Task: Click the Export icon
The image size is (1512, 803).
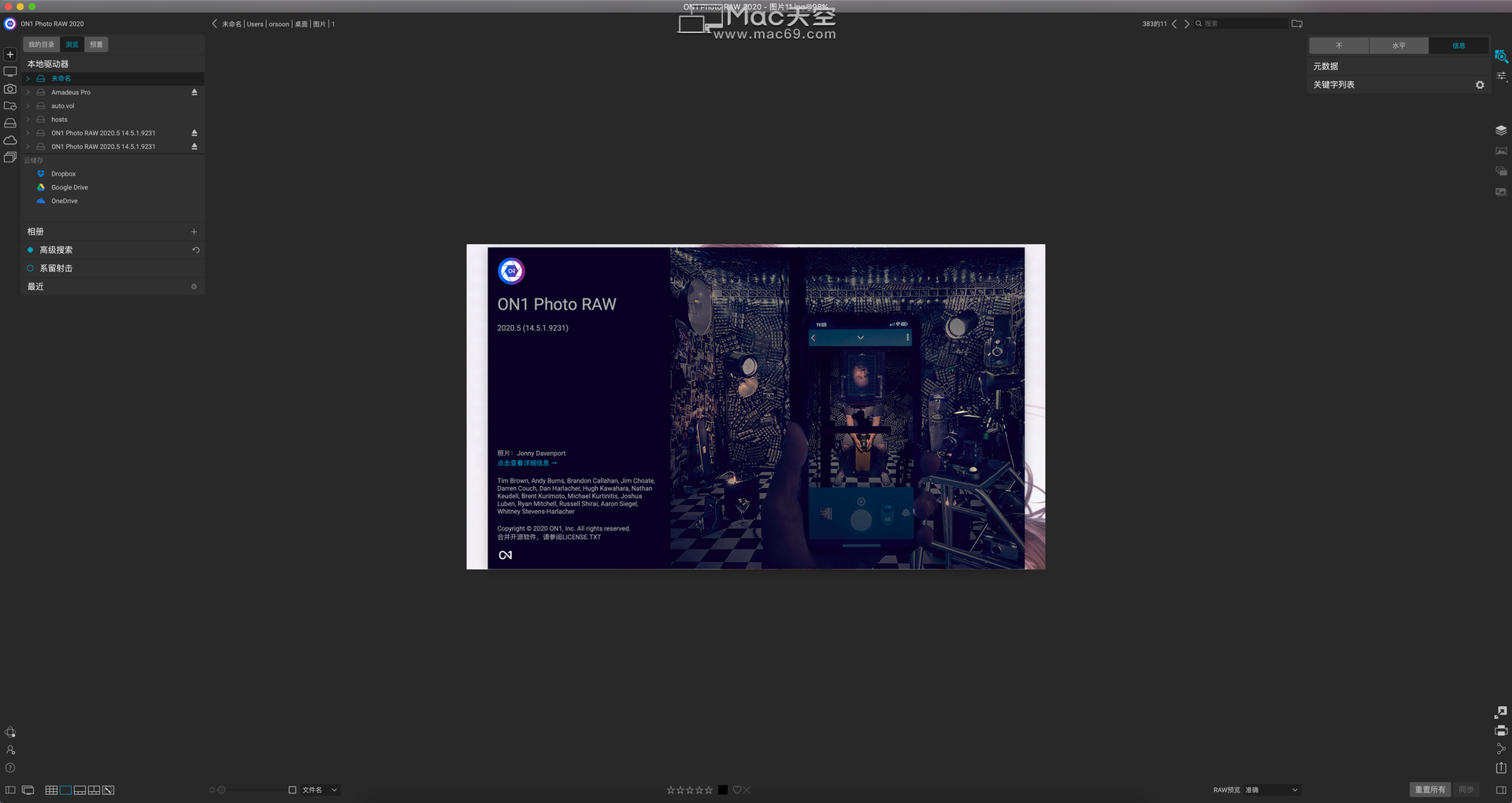Action: point(1501,768)
